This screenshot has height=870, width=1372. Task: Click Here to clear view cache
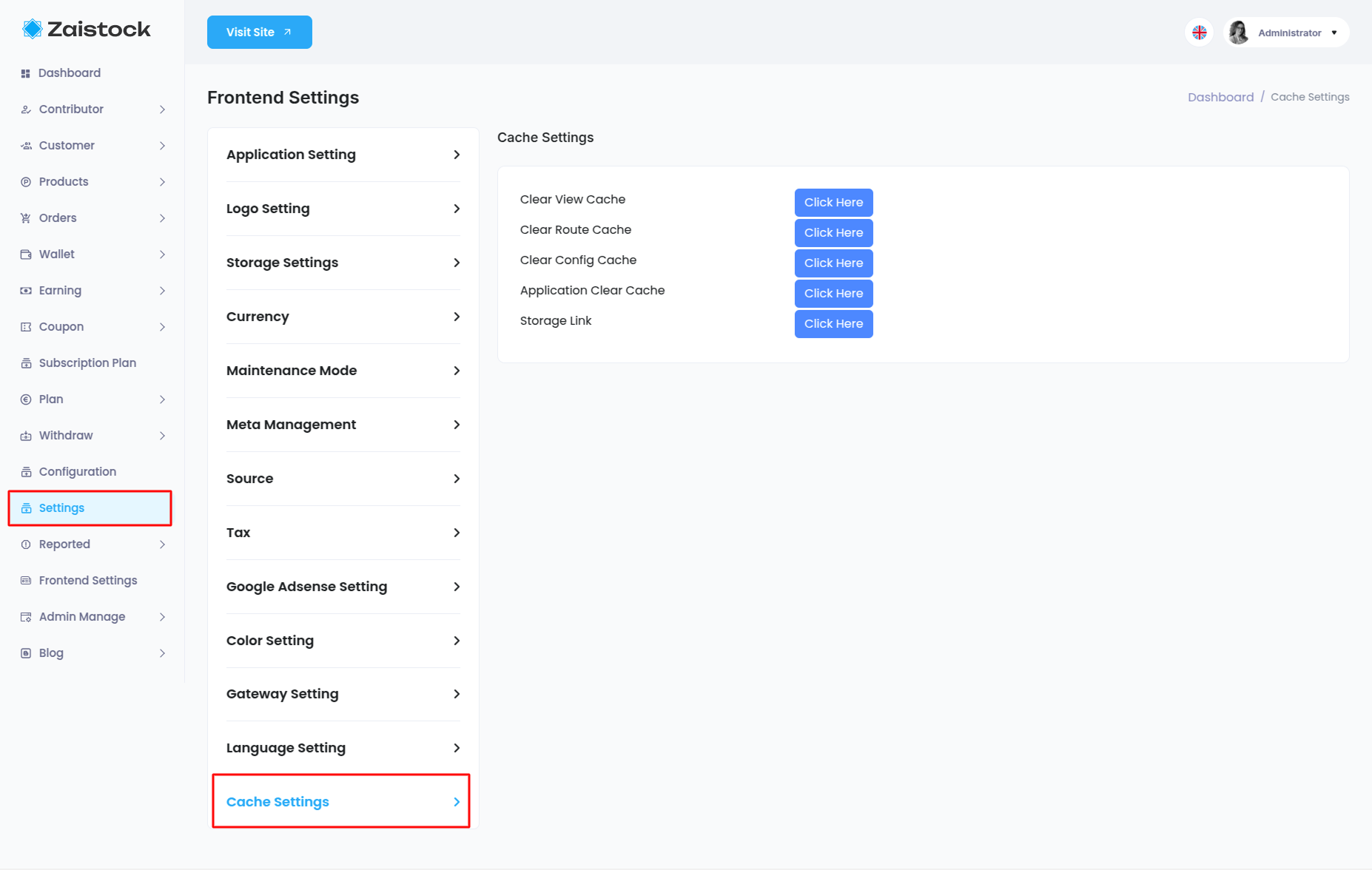click(833, 203)
